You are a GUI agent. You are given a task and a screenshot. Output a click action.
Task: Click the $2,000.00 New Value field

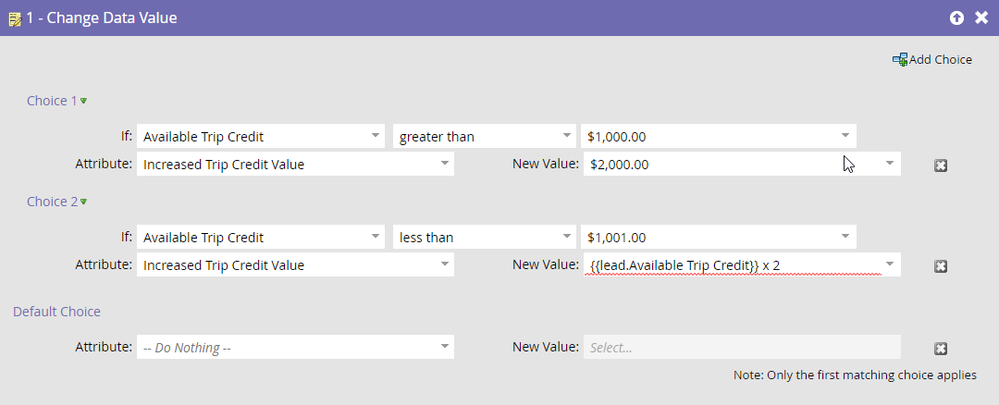[x=742, y=164]
